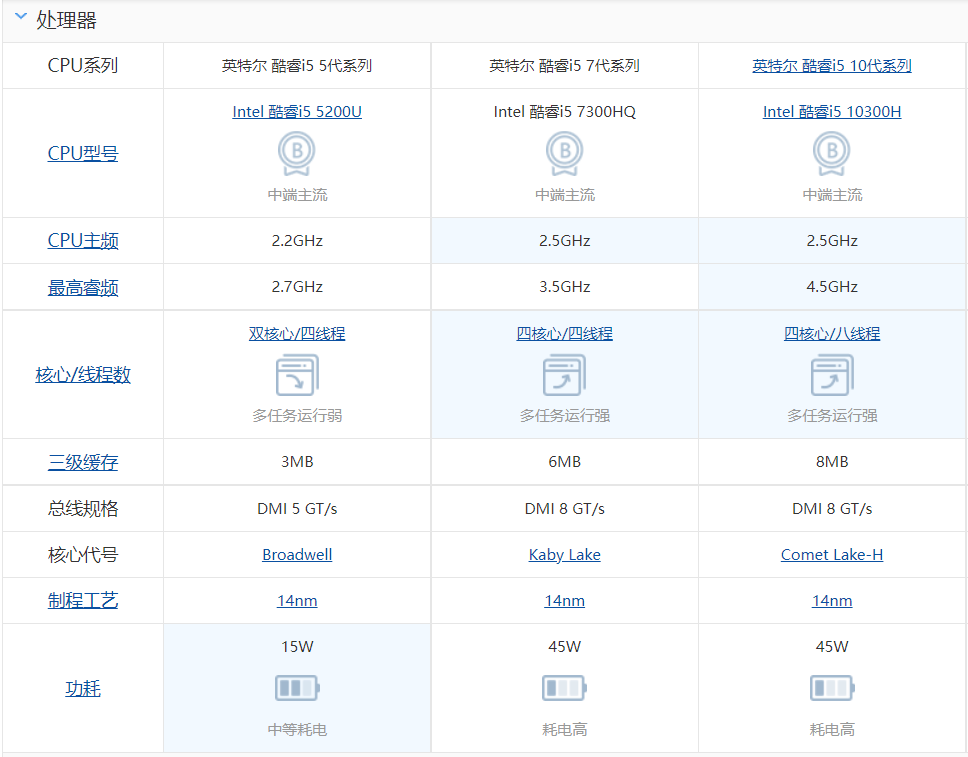Screen dimensions: 968x757
Task: Click 英特尔 酷睿i5 7代系列 text
Action: tap(564, 65)
